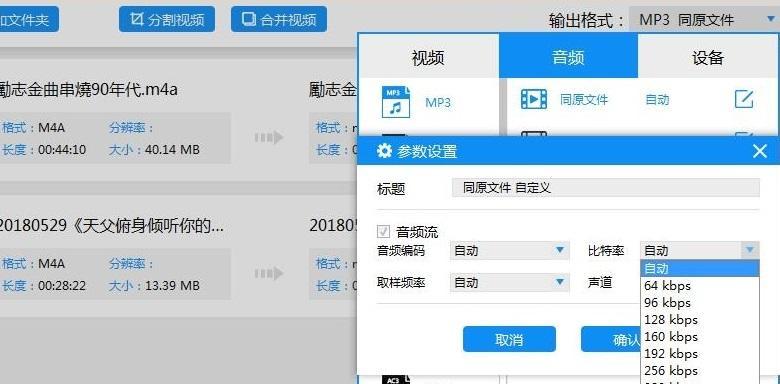Select the MP3 format label

(438, 102)
